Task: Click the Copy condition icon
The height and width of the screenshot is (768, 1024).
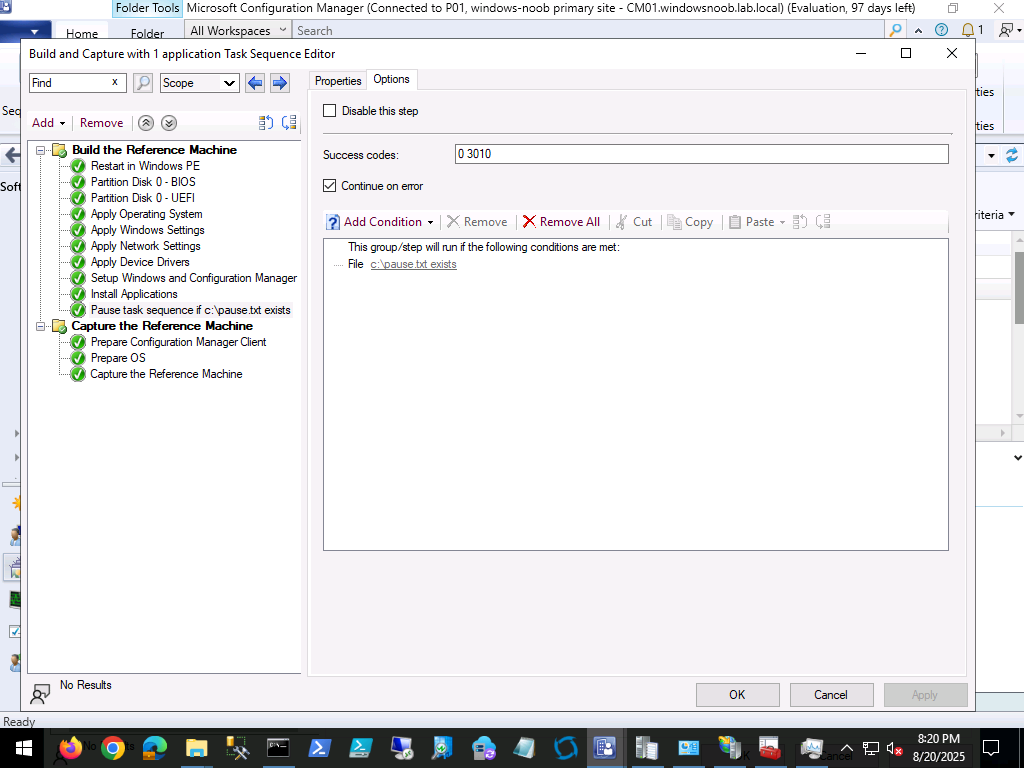Action: [x=674, y=222]
